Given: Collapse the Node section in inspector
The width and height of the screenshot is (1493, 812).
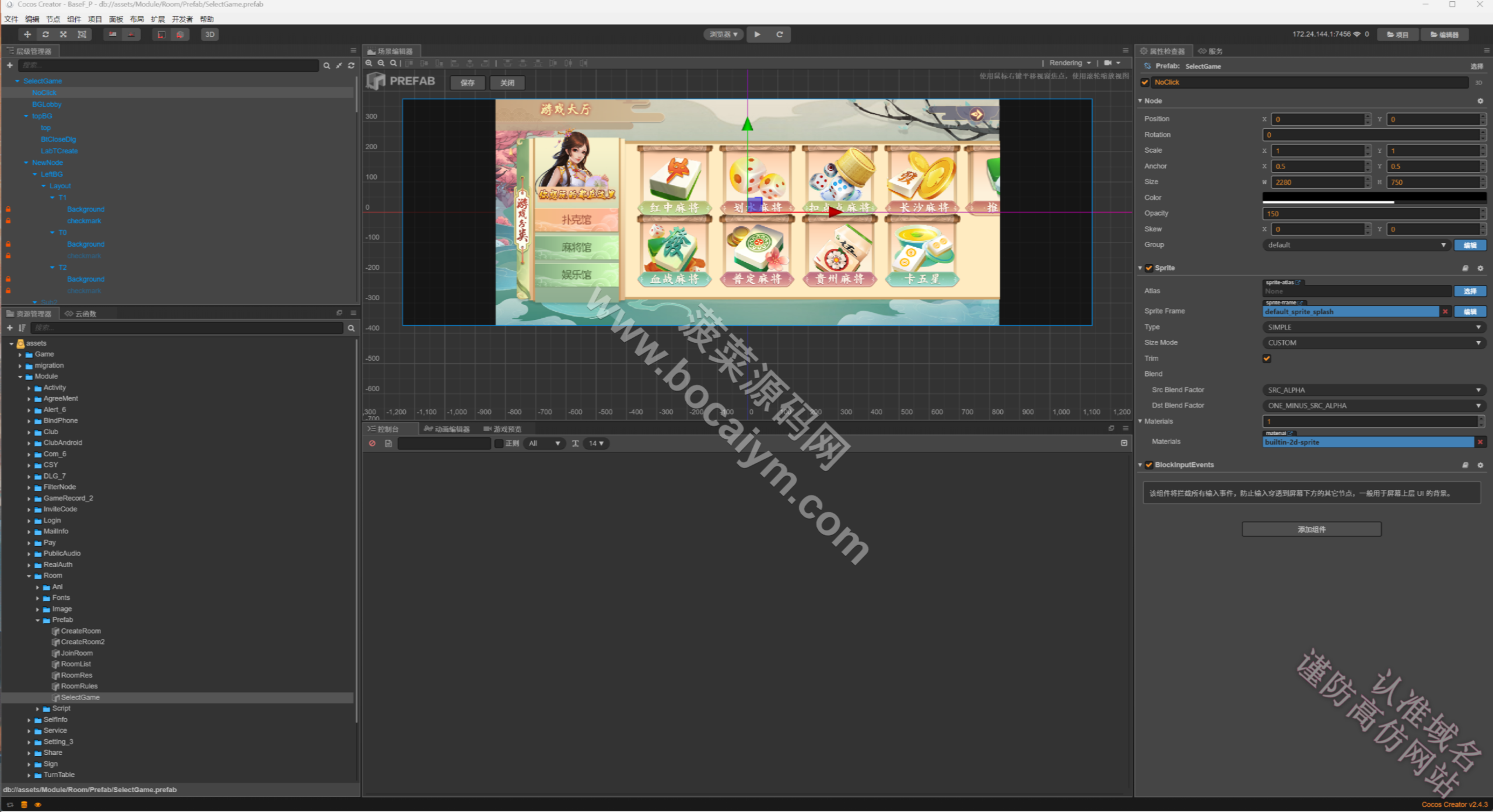Looking at the screenshot, I should click(1140, 101).
